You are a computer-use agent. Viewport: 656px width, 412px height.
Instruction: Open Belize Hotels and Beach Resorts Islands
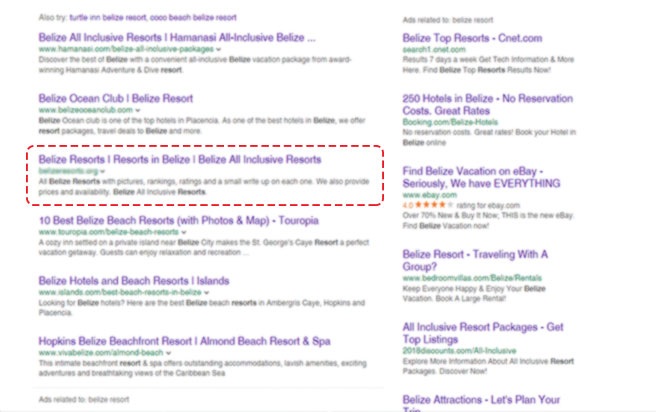(134, 281)
